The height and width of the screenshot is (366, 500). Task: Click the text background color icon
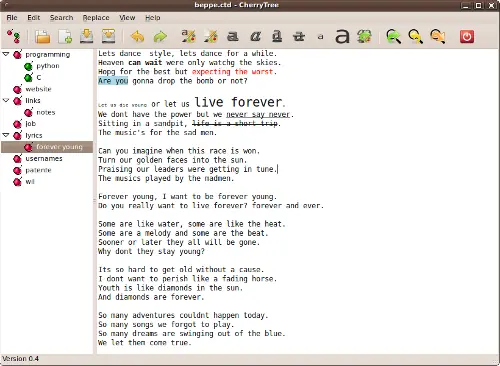coord(211,36)
